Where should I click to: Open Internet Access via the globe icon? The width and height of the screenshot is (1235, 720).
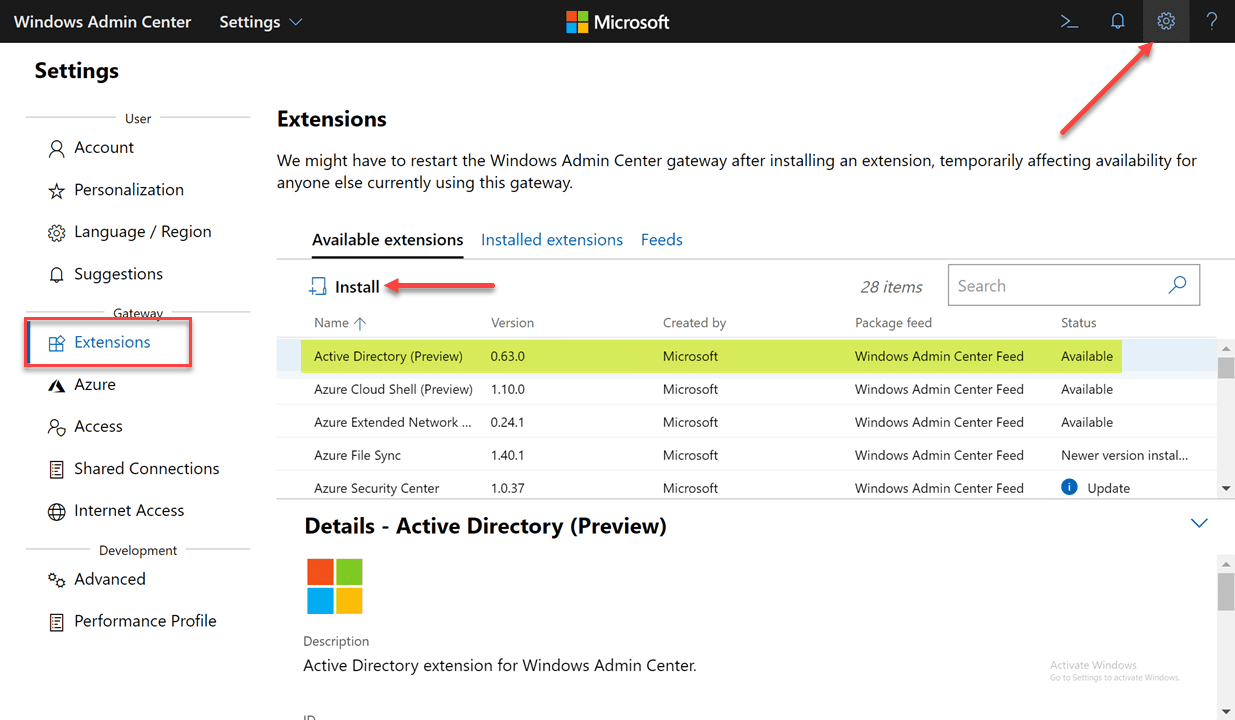56,510
